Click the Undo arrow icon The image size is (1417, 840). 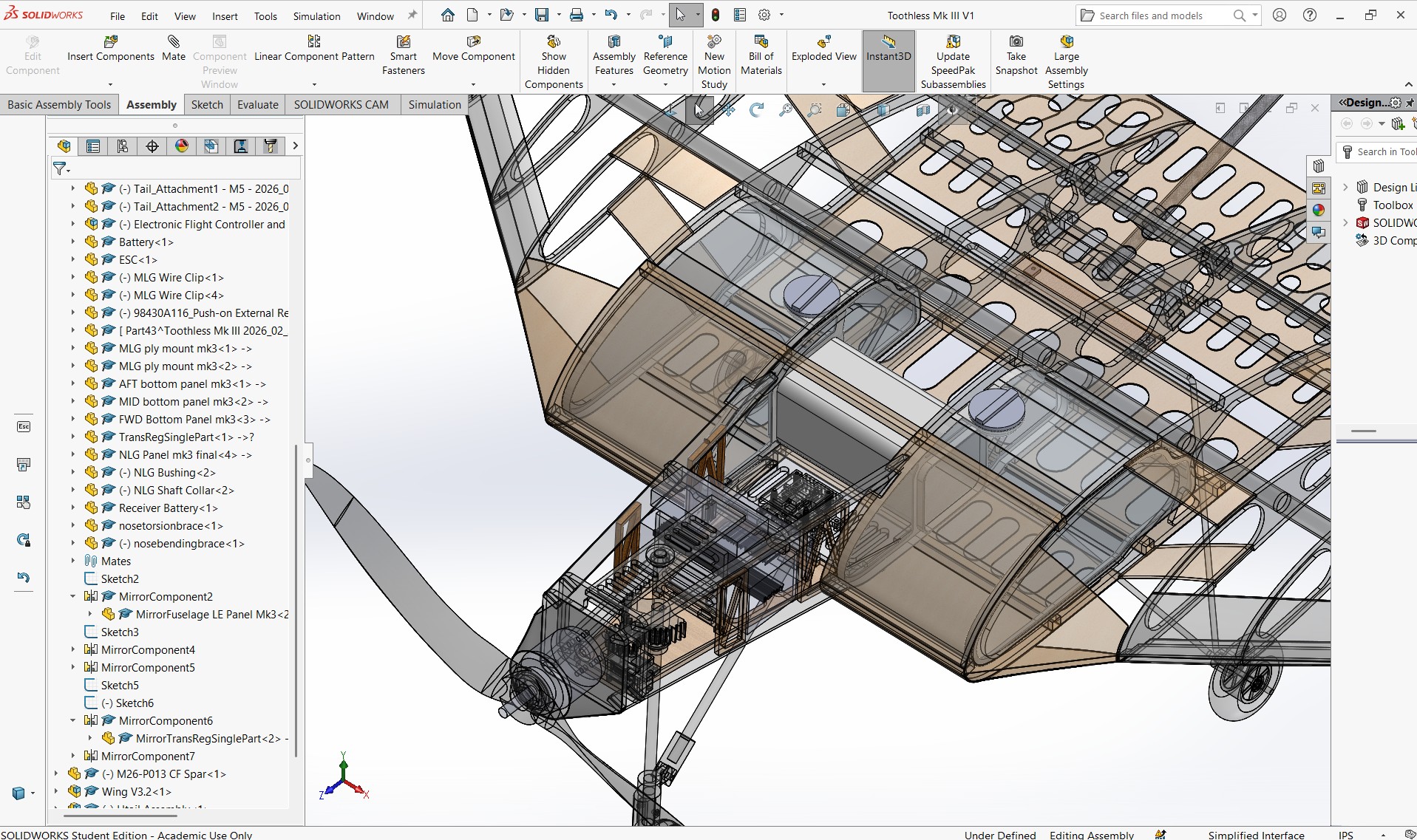tap(611, 15)
